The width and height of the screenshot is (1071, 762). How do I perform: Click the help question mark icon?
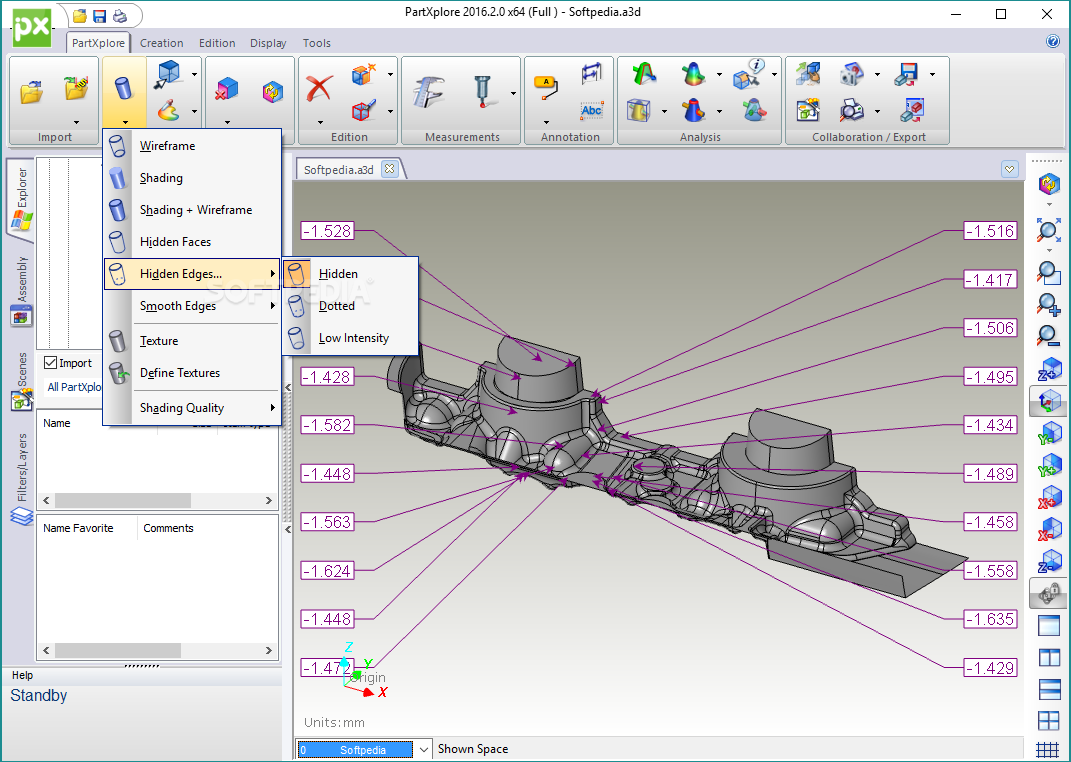coord(1053,42)
